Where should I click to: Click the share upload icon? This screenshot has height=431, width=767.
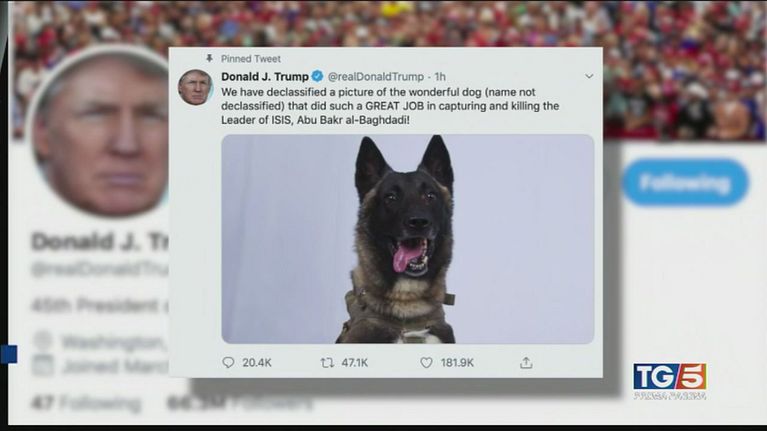click(x=526, y=363)
